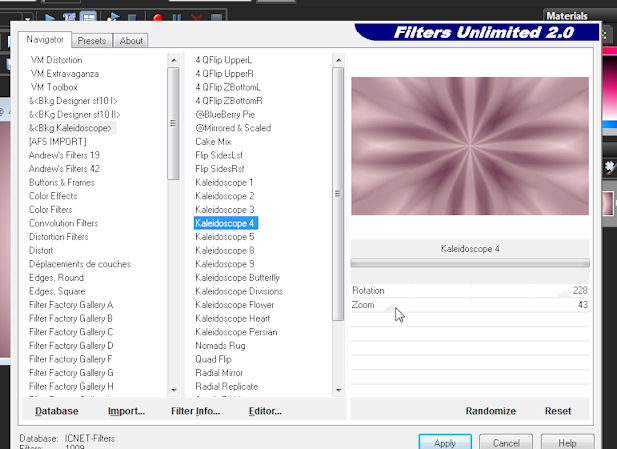The height and width of the screenshot is (449, 617).
Task: Click category list scroll up arrow
Action: pyautogui.click(x=174, y=60)
